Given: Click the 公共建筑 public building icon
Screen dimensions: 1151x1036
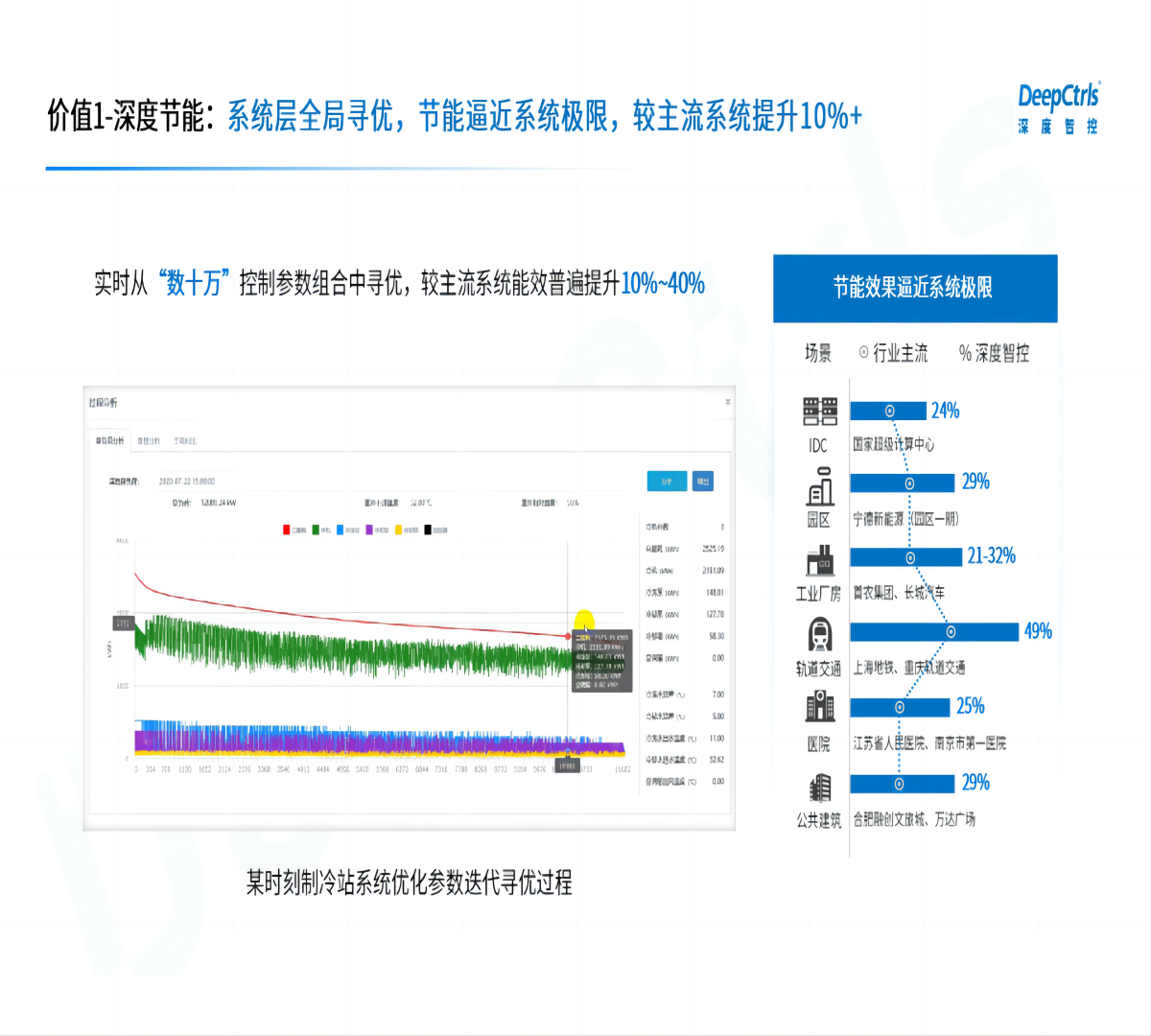Looking at the screenshot, I should [819, 788].
